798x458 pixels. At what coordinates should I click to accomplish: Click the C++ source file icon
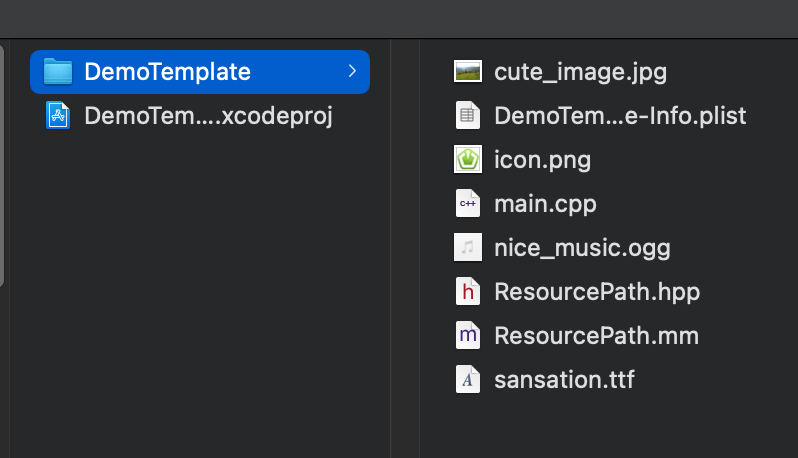coord(467,203)
